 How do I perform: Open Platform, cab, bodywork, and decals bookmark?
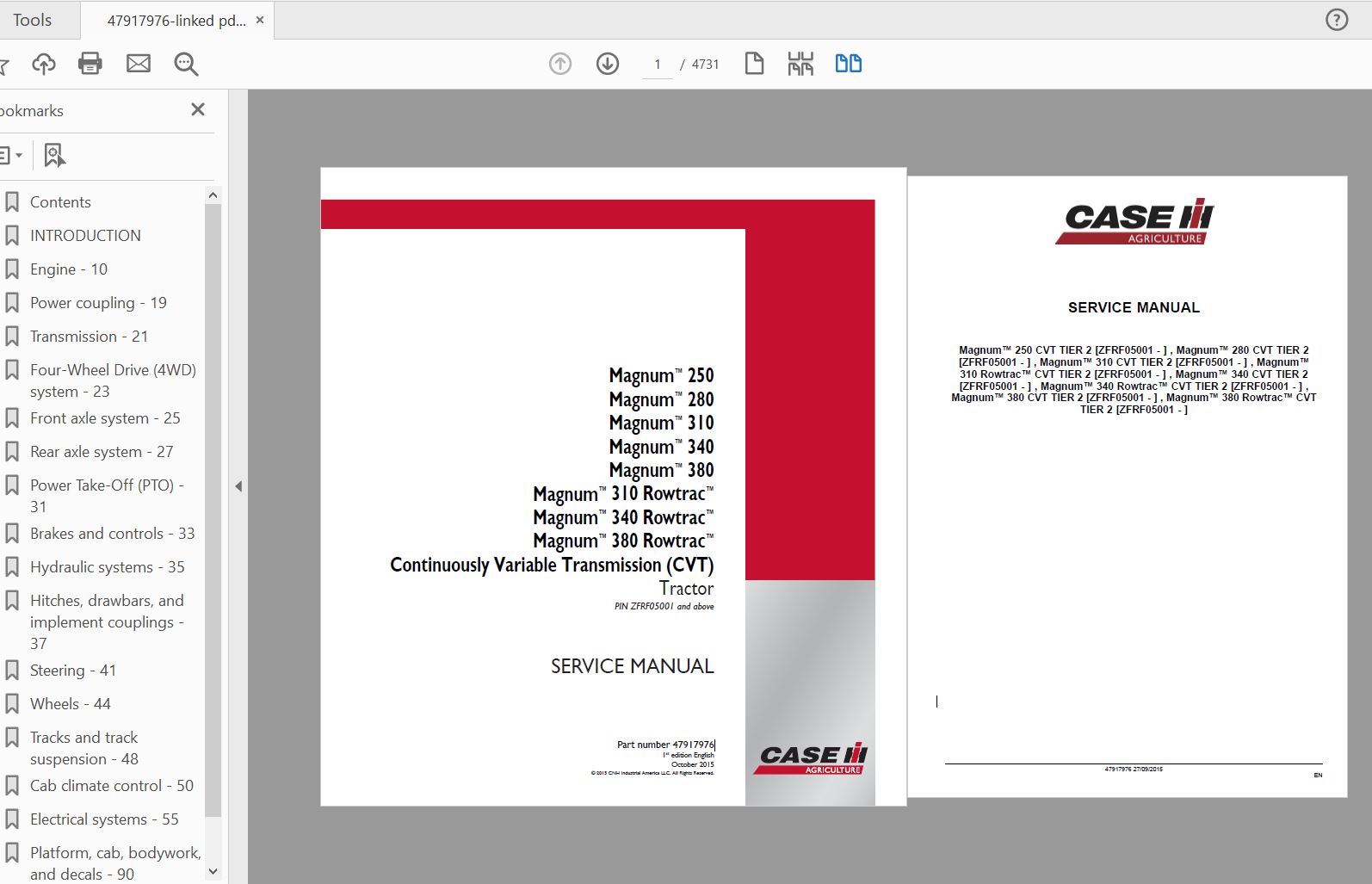115,863
